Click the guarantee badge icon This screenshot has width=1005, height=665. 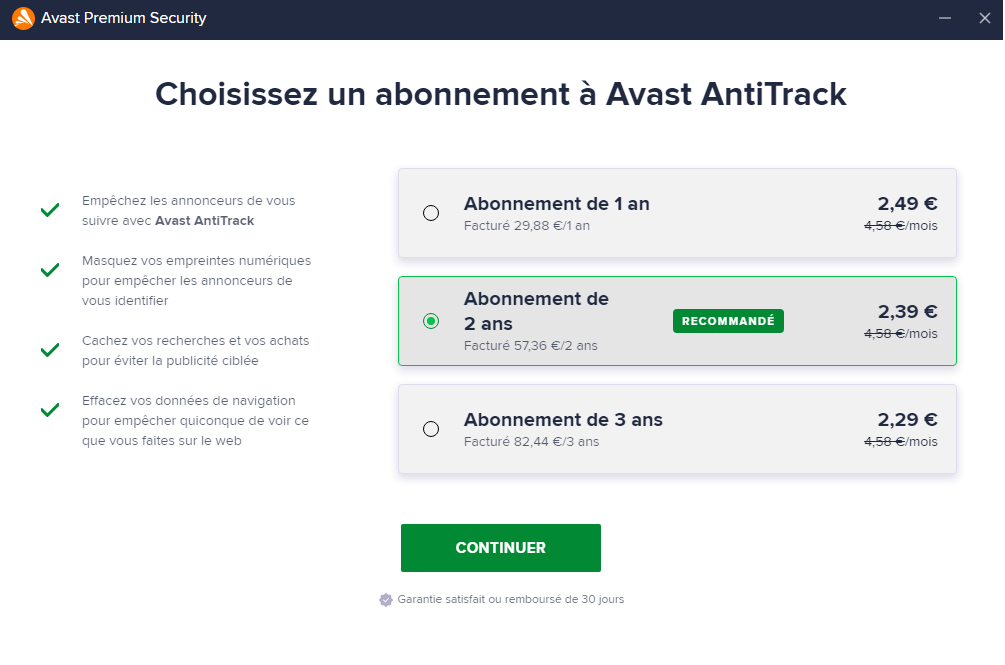pos(386,600)
